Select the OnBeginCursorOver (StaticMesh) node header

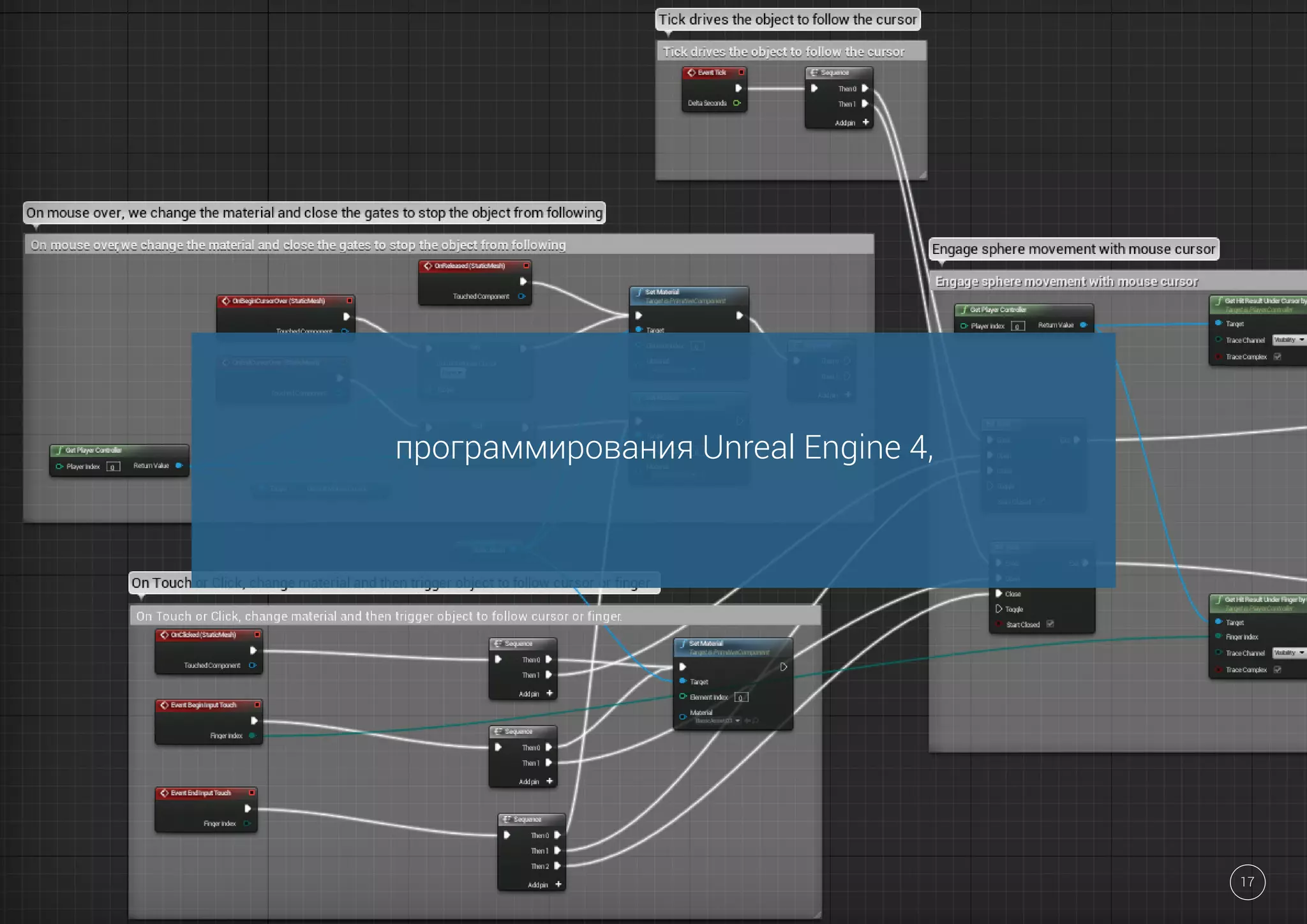pyautogui.click(x=285, y=301)
